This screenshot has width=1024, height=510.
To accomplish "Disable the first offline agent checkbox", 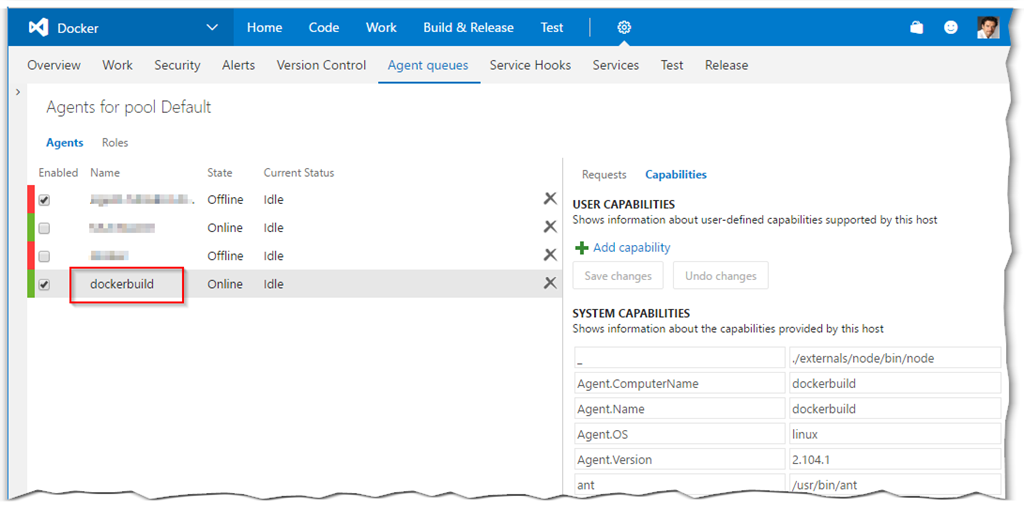I will pyautogui.click(x=44, y=200).
